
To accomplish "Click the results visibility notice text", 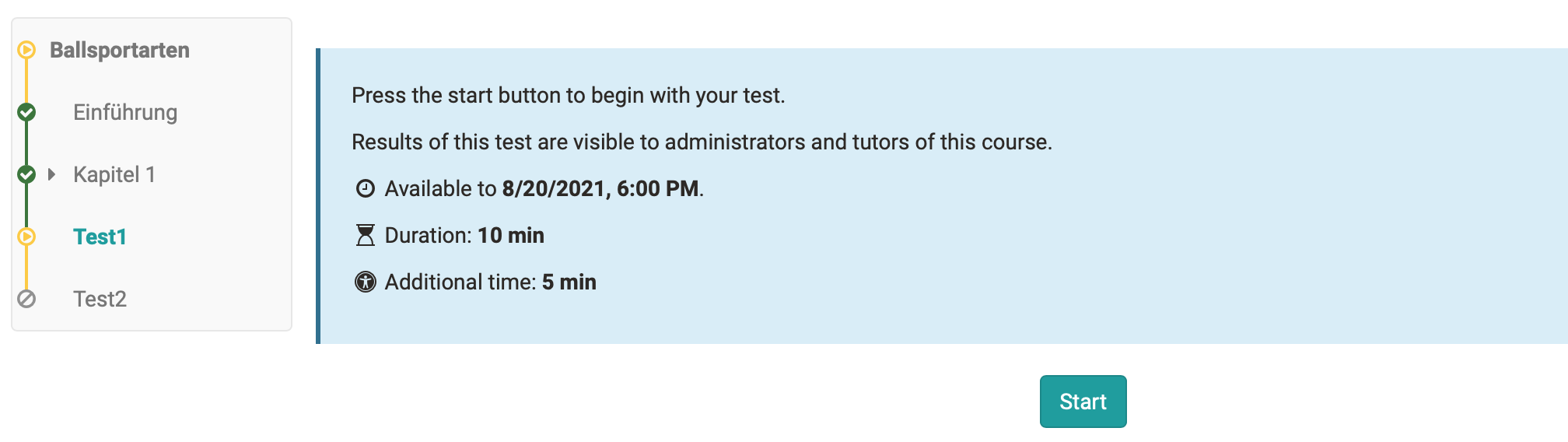I will (701, 142).
